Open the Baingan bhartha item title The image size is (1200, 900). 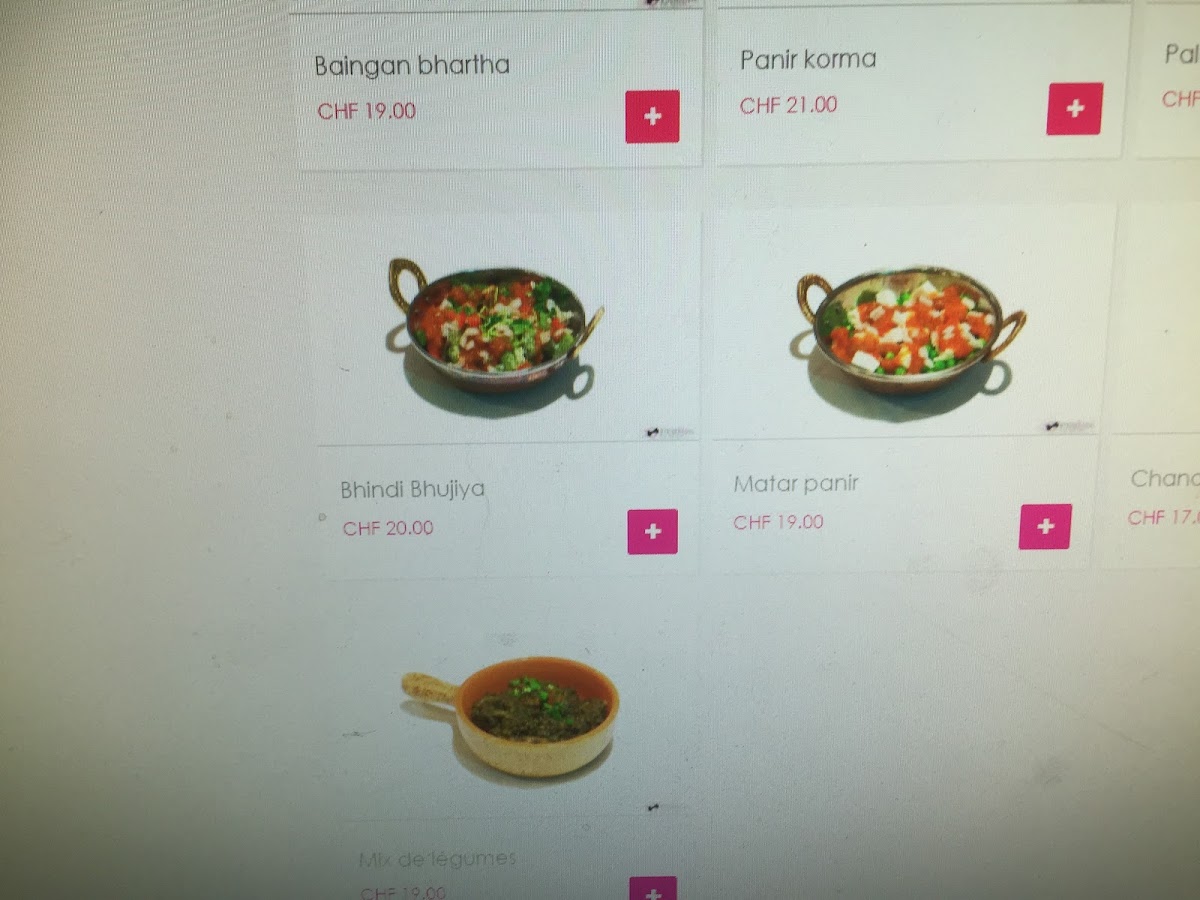[412, 66]
